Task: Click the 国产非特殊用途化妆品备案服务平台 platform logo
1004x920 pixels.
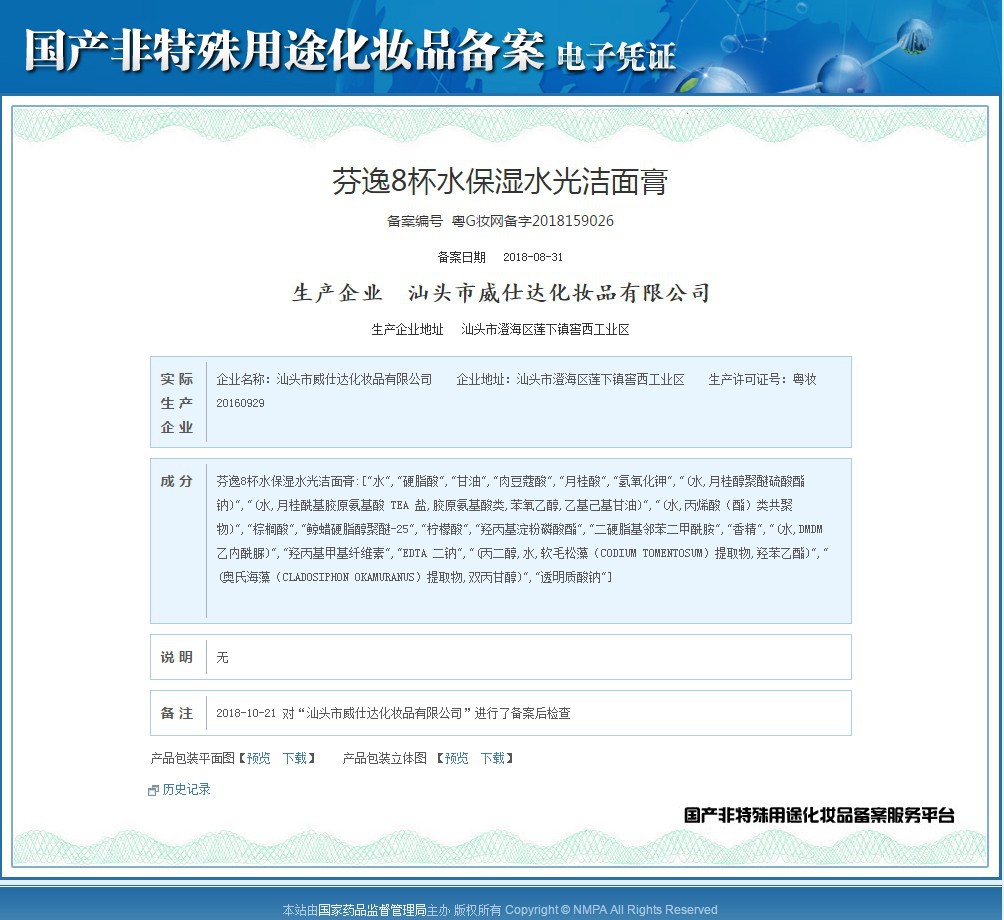Action: click(819, 815)
